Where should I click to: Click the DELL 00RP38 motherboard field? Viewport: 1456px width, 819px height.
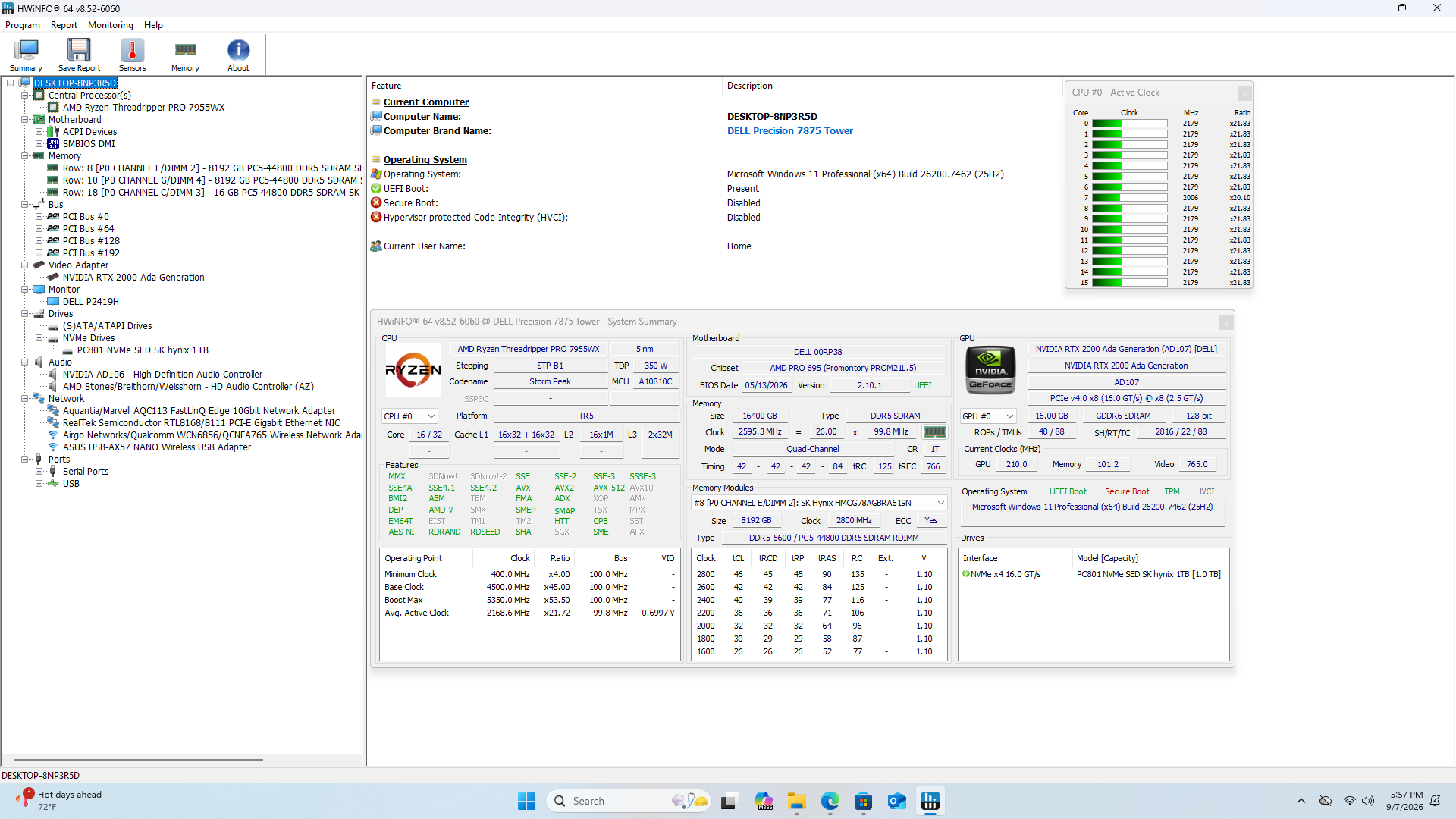tap(817, 353)
